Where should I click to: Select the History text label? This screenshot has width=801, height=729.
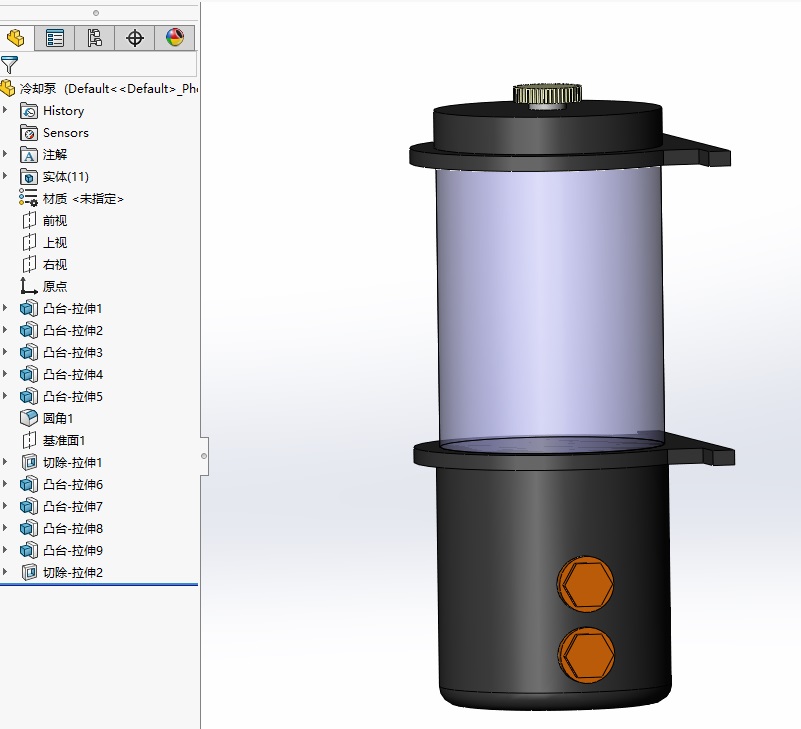click(63, 111)
